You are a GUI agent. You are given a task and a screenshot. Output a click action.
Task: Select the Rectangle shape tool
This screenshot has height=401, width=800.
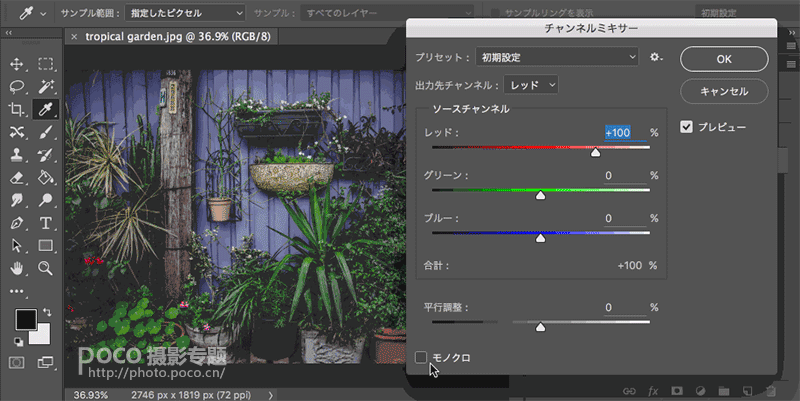45,245
